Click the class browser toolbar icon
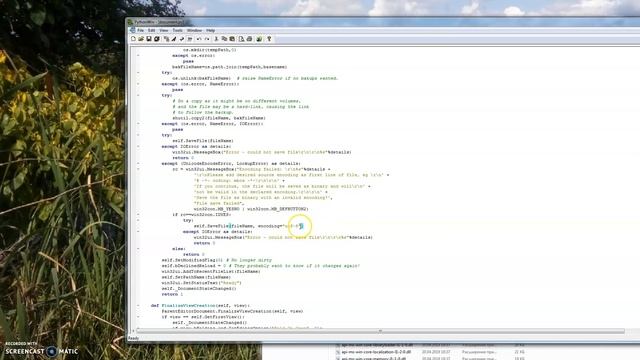Image resolution: width=640 pixels, height=360 pixels. pos(167,39)
